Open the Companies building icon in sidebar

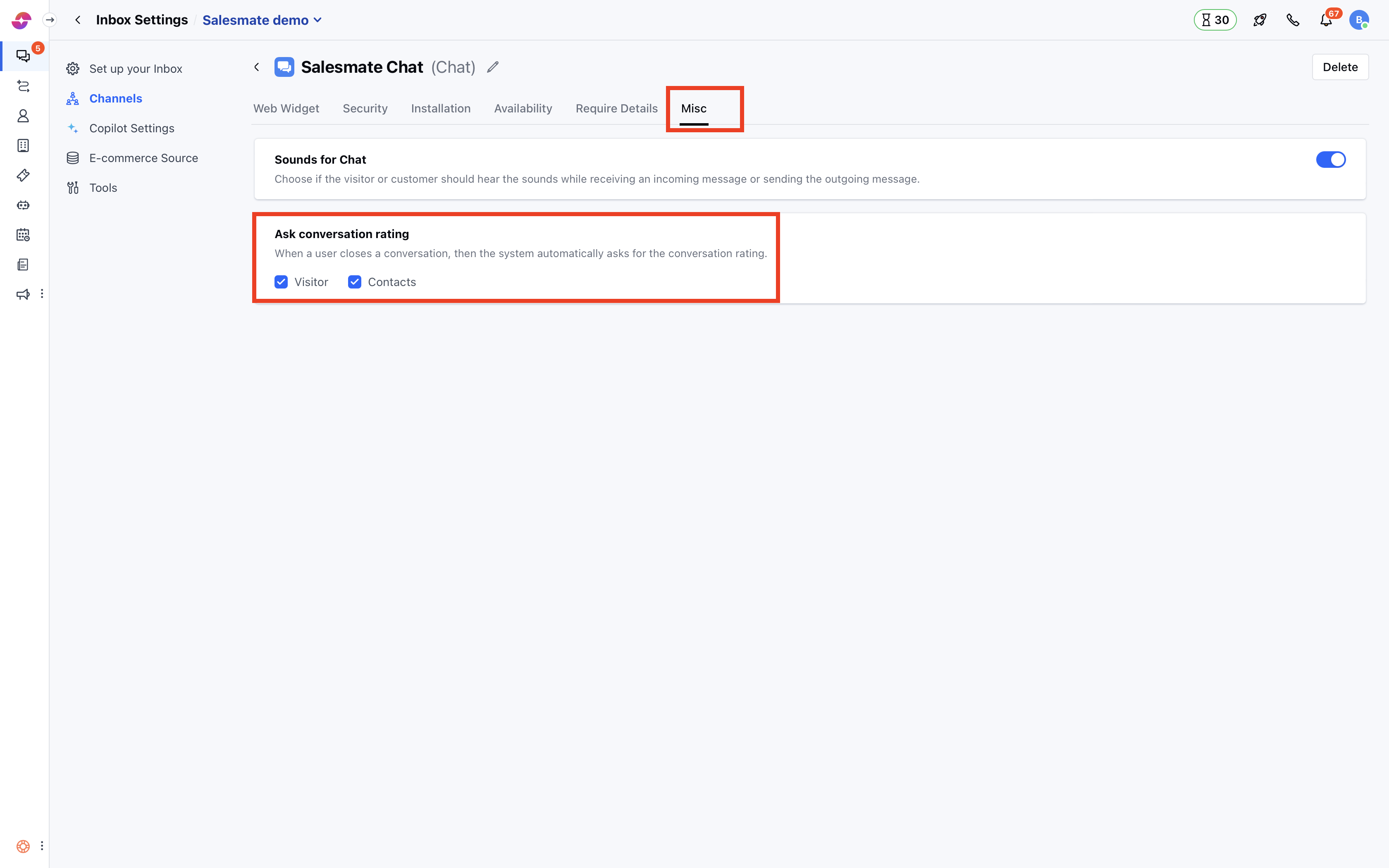click(x=23, y=145)
